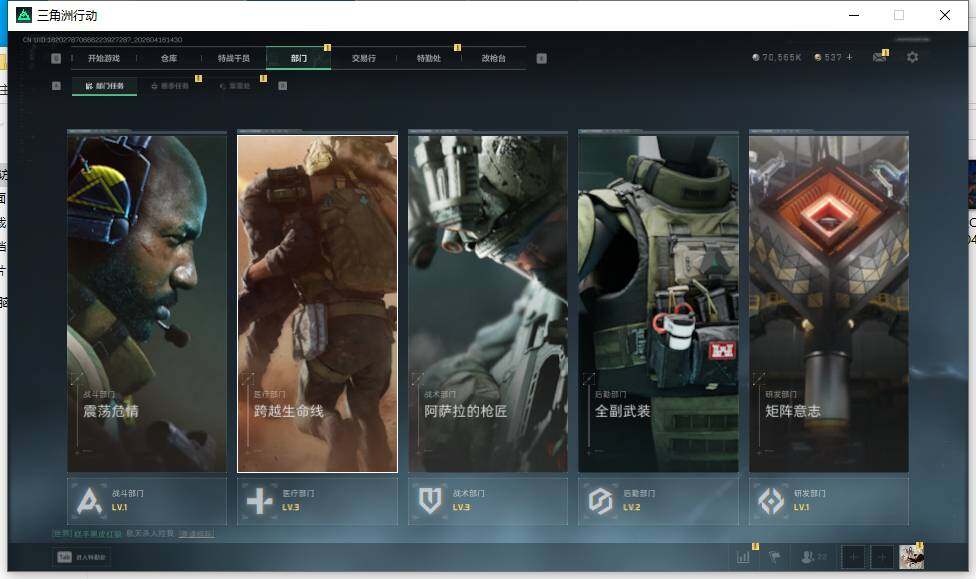This screenshot has width=976, height=579.
Task: Add teammate via first plus slot
Action: tap(853, 557)
